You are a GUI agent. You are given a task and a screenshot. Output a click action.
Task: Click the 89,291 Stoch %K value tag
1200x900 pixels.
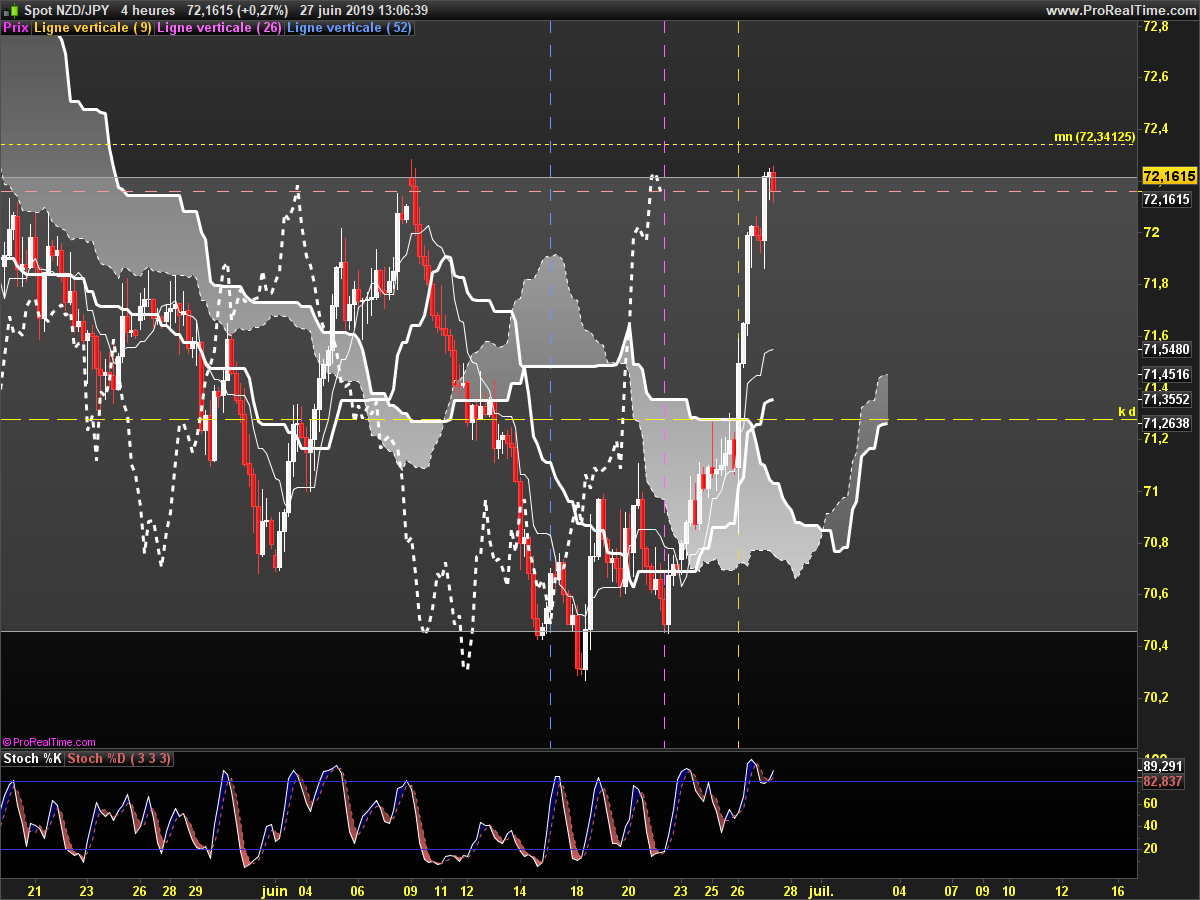point(1163,766)
